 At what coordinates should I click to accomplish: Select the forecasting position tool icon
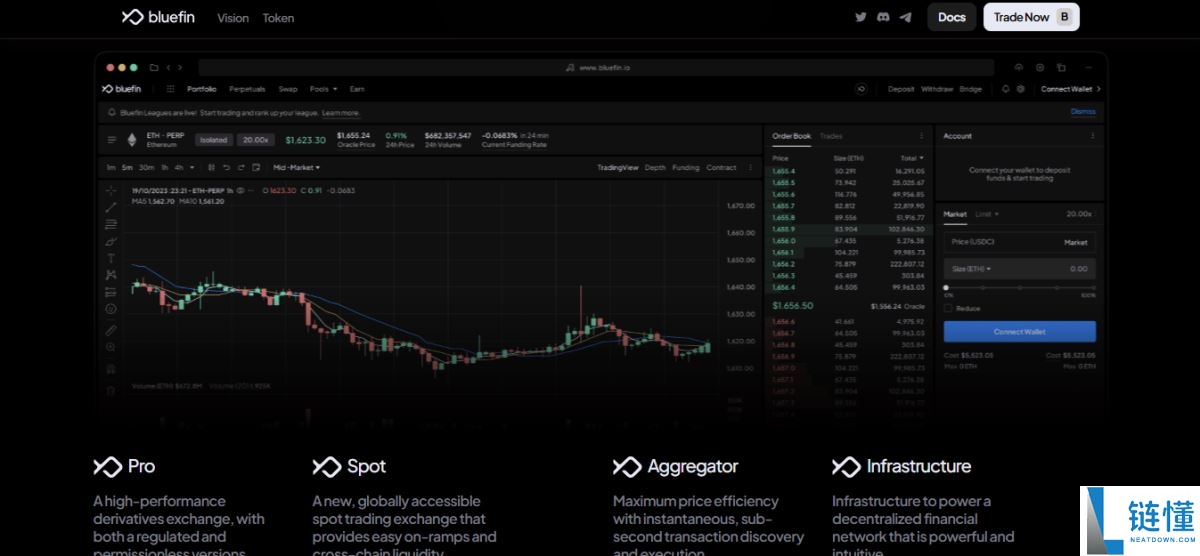111,292
